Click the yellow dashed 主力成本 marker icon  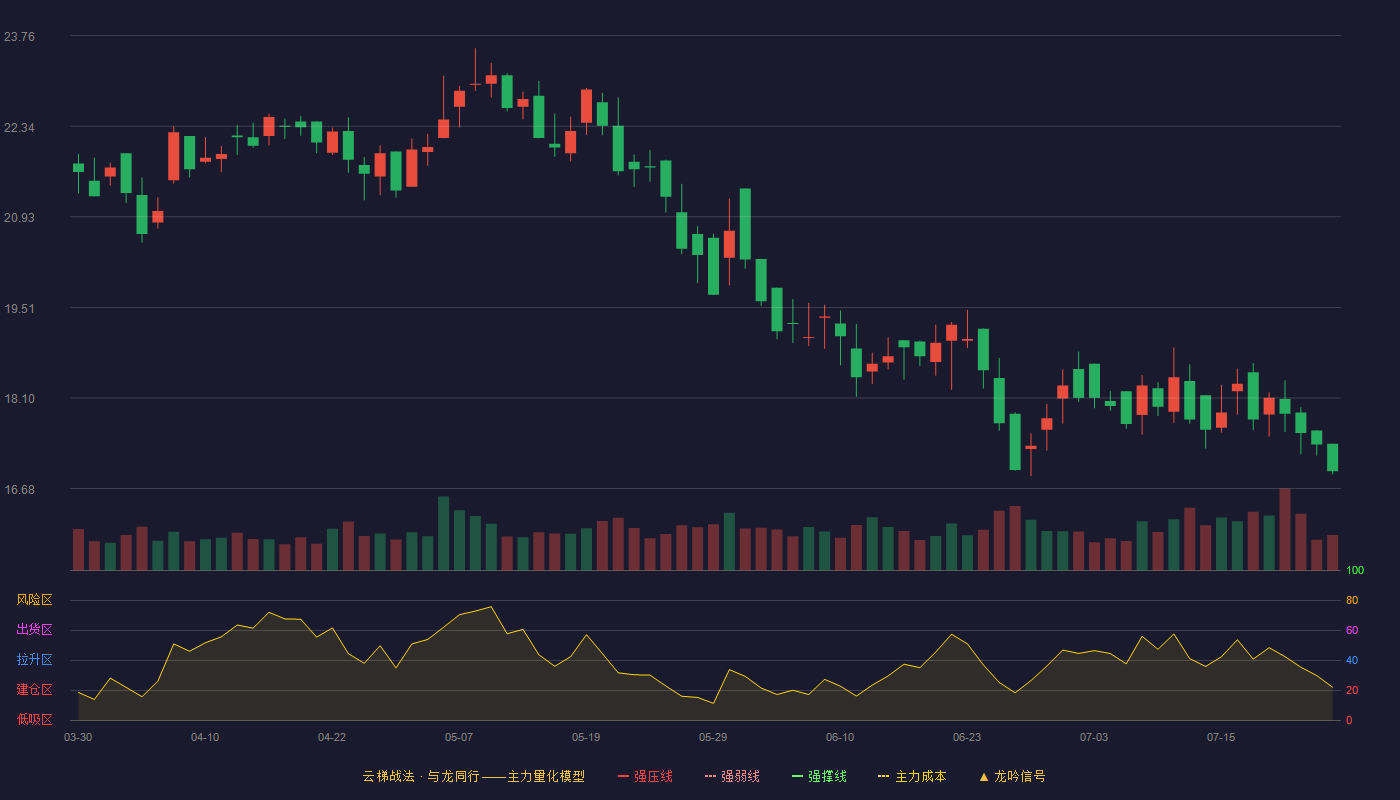(x=883, y=776)
